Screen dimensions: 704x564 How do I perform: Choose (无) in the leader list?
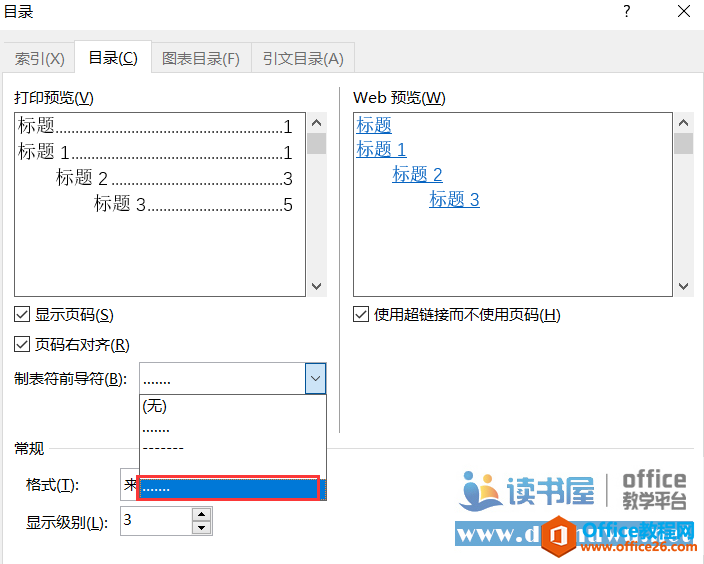[233, 406]
